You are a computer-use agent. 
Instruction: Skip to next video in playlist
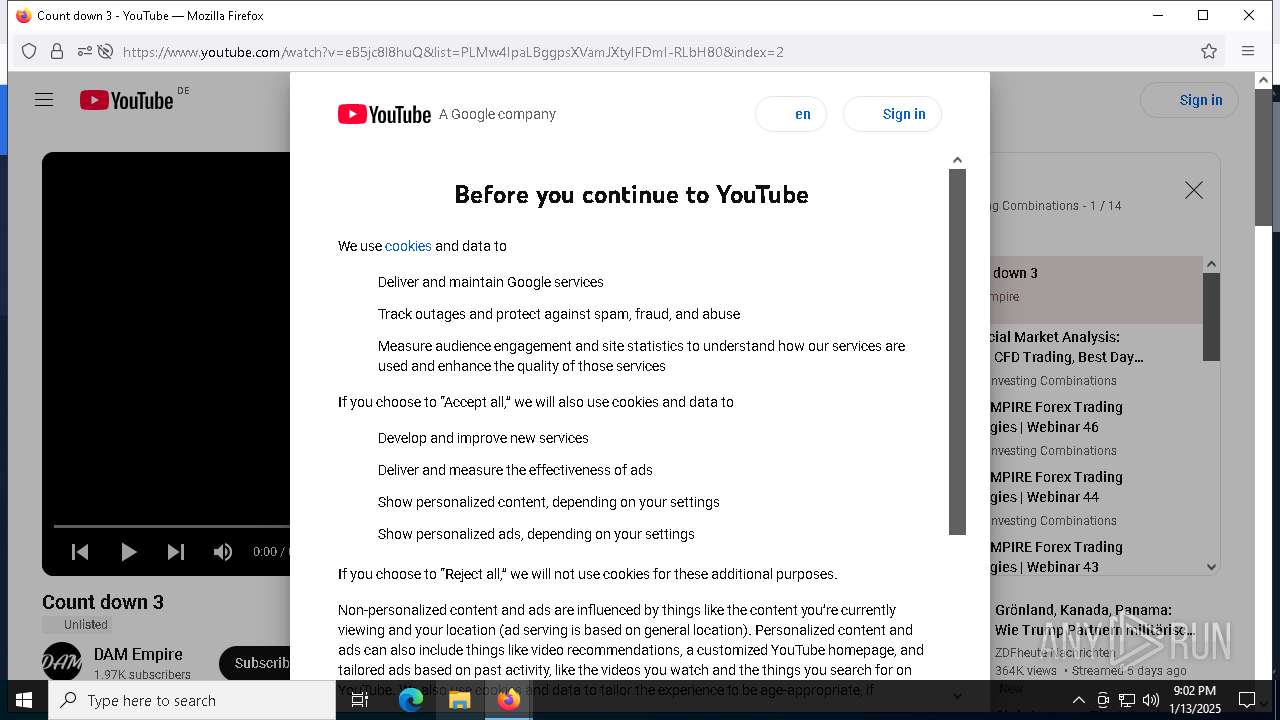pos(176,552)
